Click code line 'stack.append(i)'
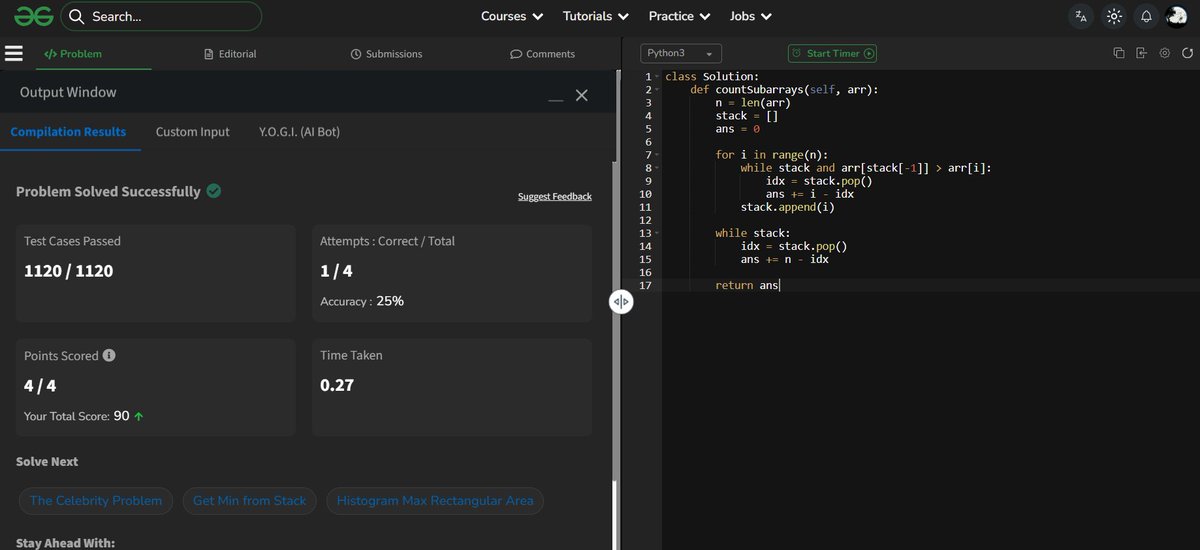Image resolution: width=1200 pixels, height=550 pixels. pyautogui.click(x=787, y=207)
